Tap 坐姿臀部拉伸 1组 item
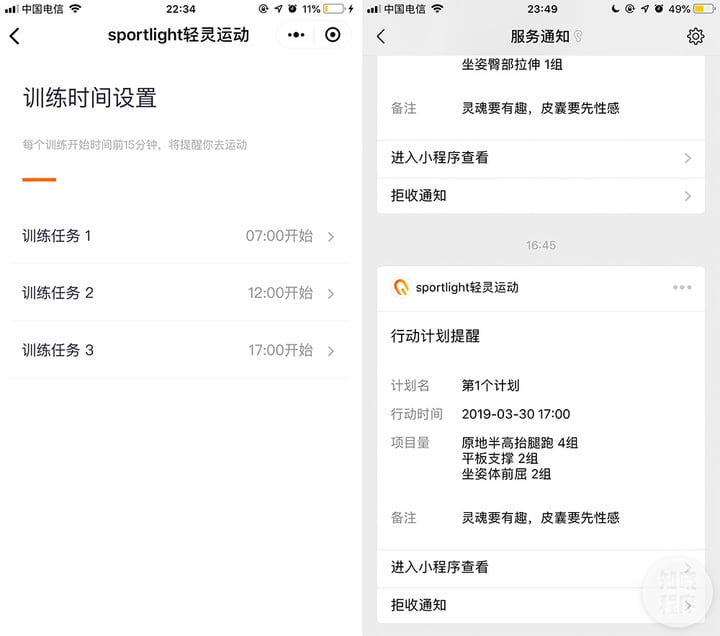The image size is (720, 636). point(512,64)
